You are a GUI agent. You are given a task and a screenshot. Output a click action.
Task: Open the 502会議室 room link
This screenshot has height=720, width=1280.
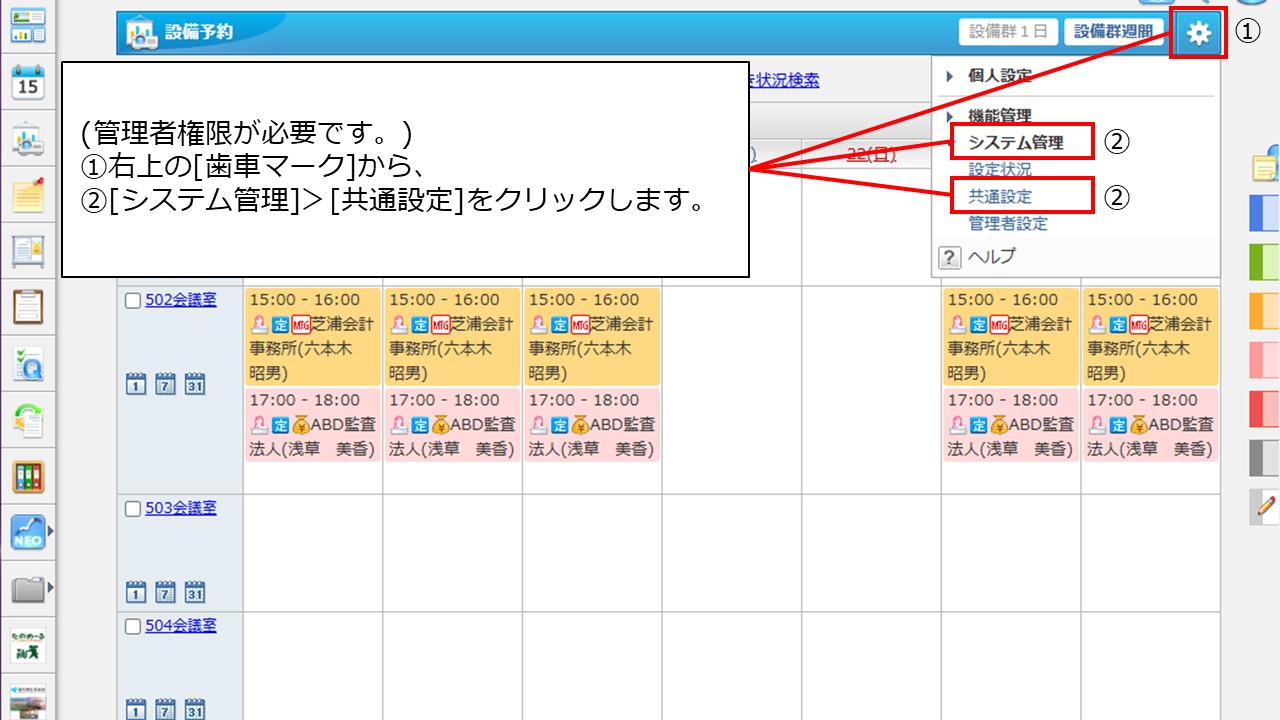(x=181, y=300)
